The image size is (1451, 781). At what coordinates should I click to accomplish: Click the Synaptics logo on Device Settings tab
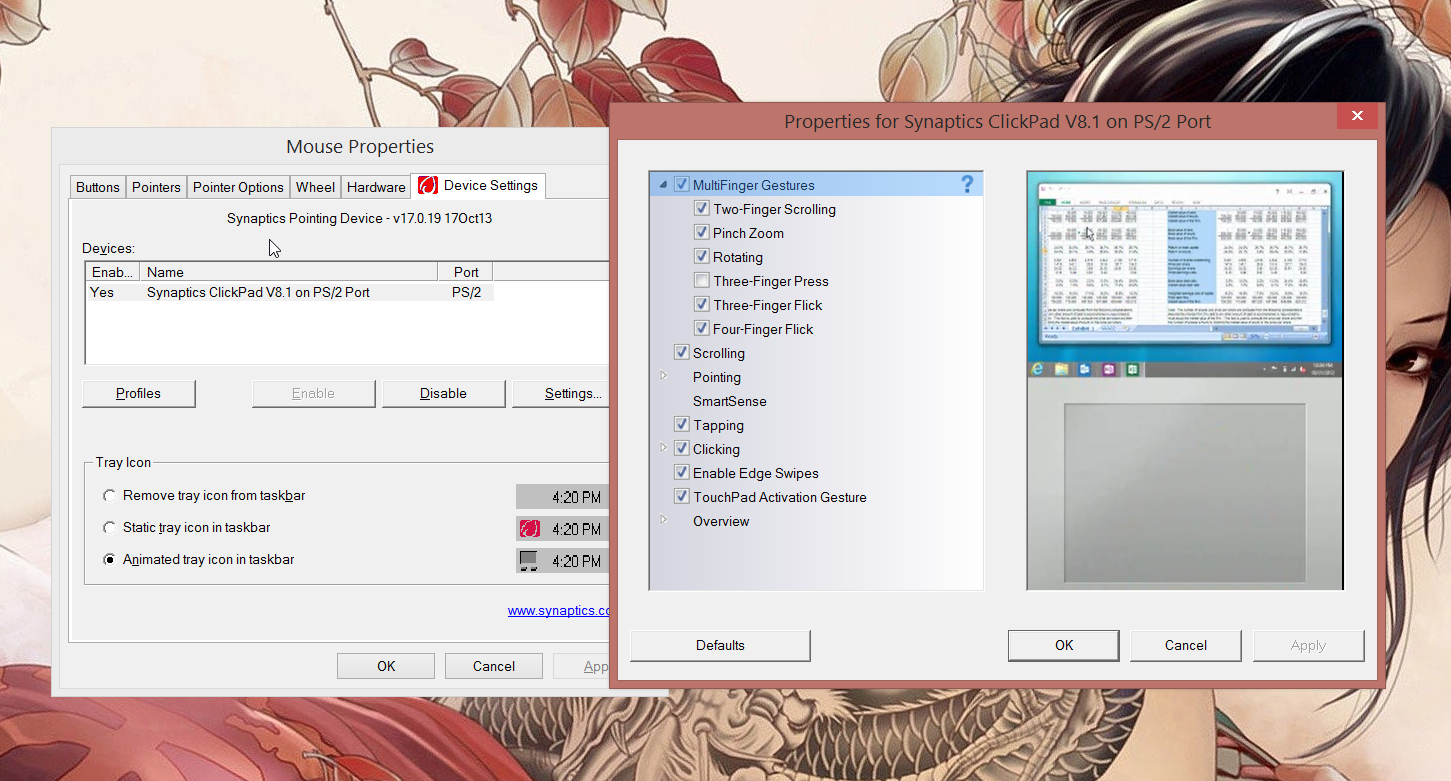[x=428, y=185]
